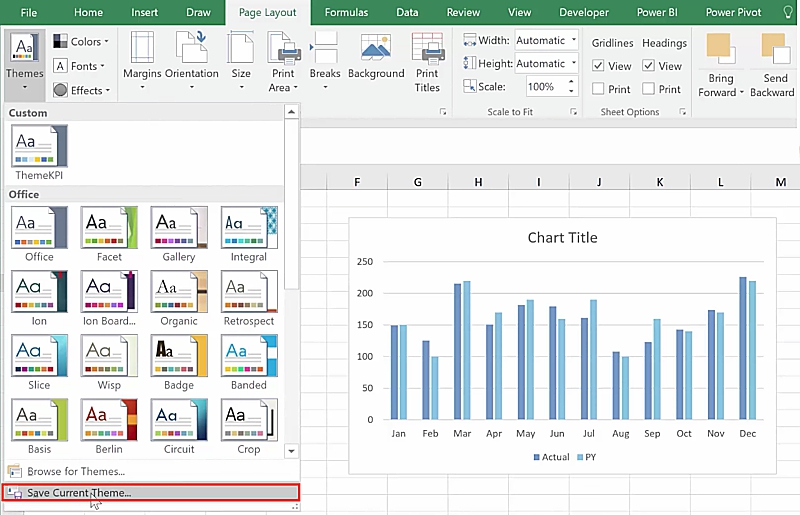Screen dimensions: 800x515
Task: Open the Breaks menu icon
Action: click(325, 47)
